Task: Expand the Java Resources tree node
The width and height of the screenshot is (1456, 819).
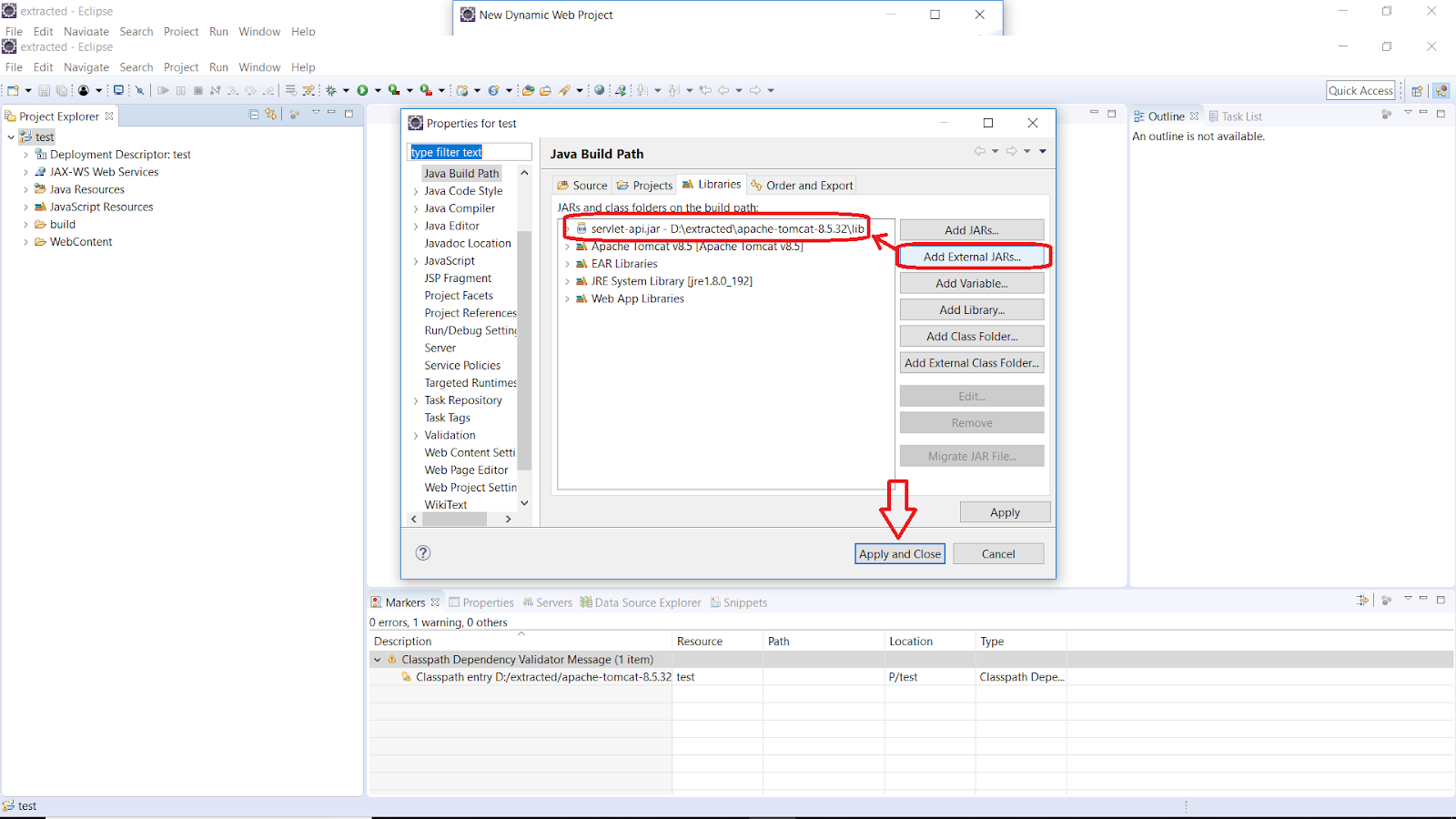Action: point(25,189)
